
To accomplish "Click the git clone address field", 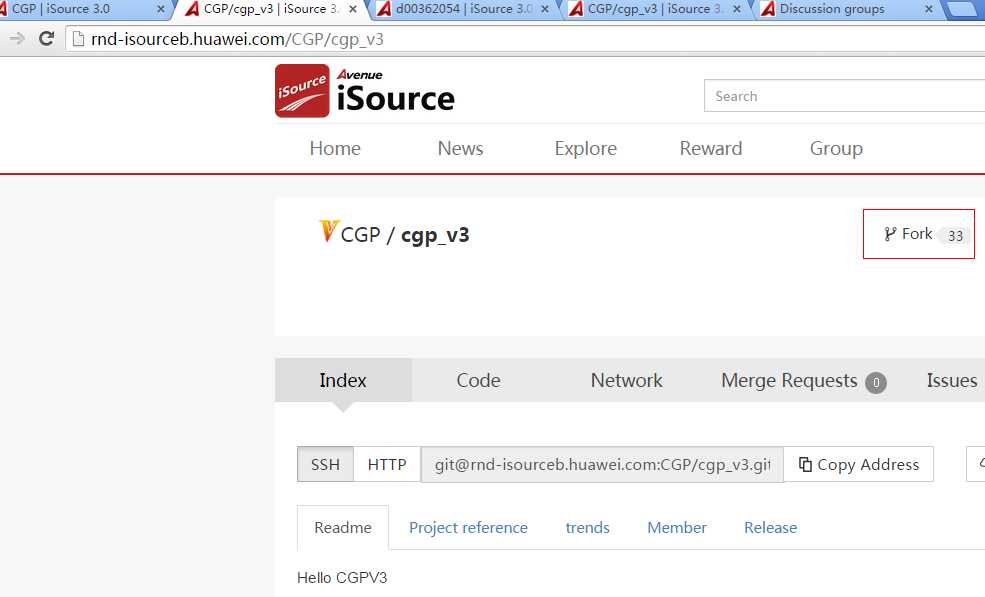I will point(602,464).
